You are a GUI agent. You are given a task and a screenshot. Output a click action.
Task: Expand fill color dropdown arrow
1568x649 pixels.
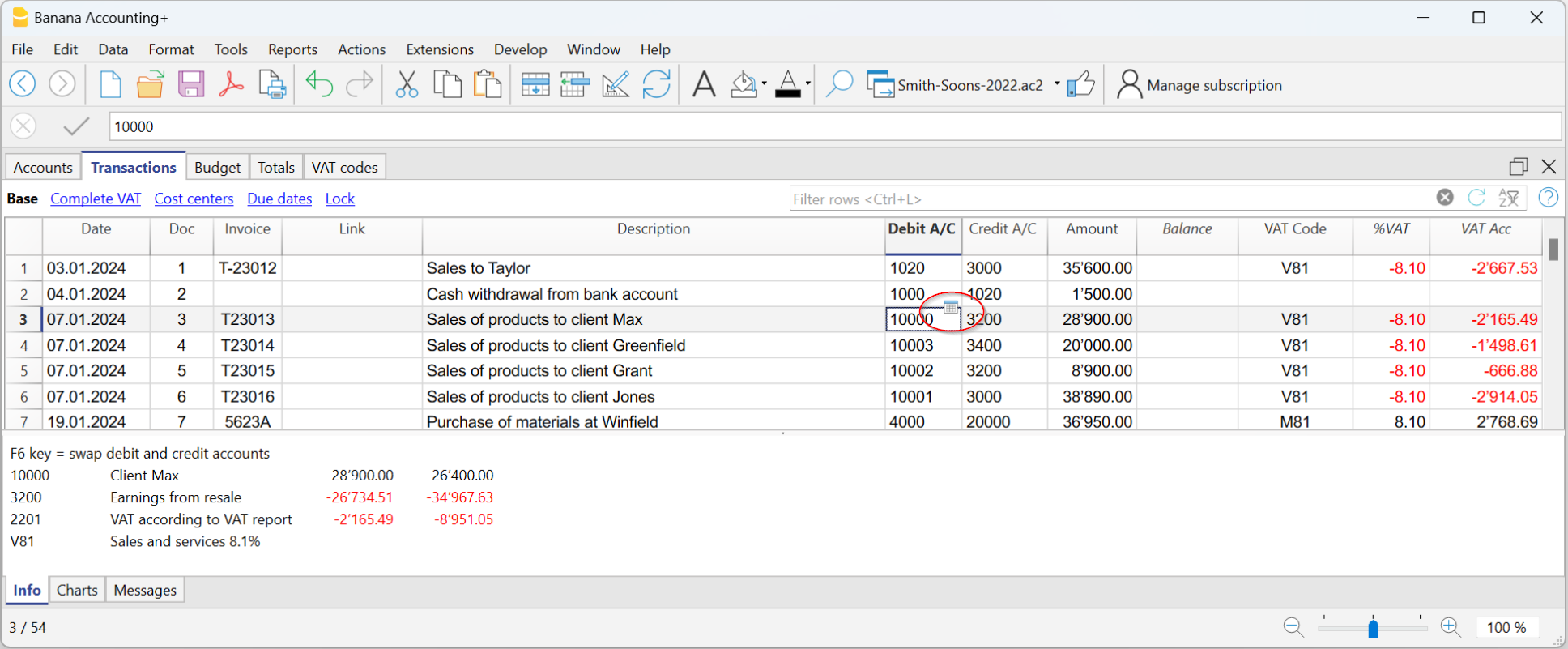coord(764,83)
